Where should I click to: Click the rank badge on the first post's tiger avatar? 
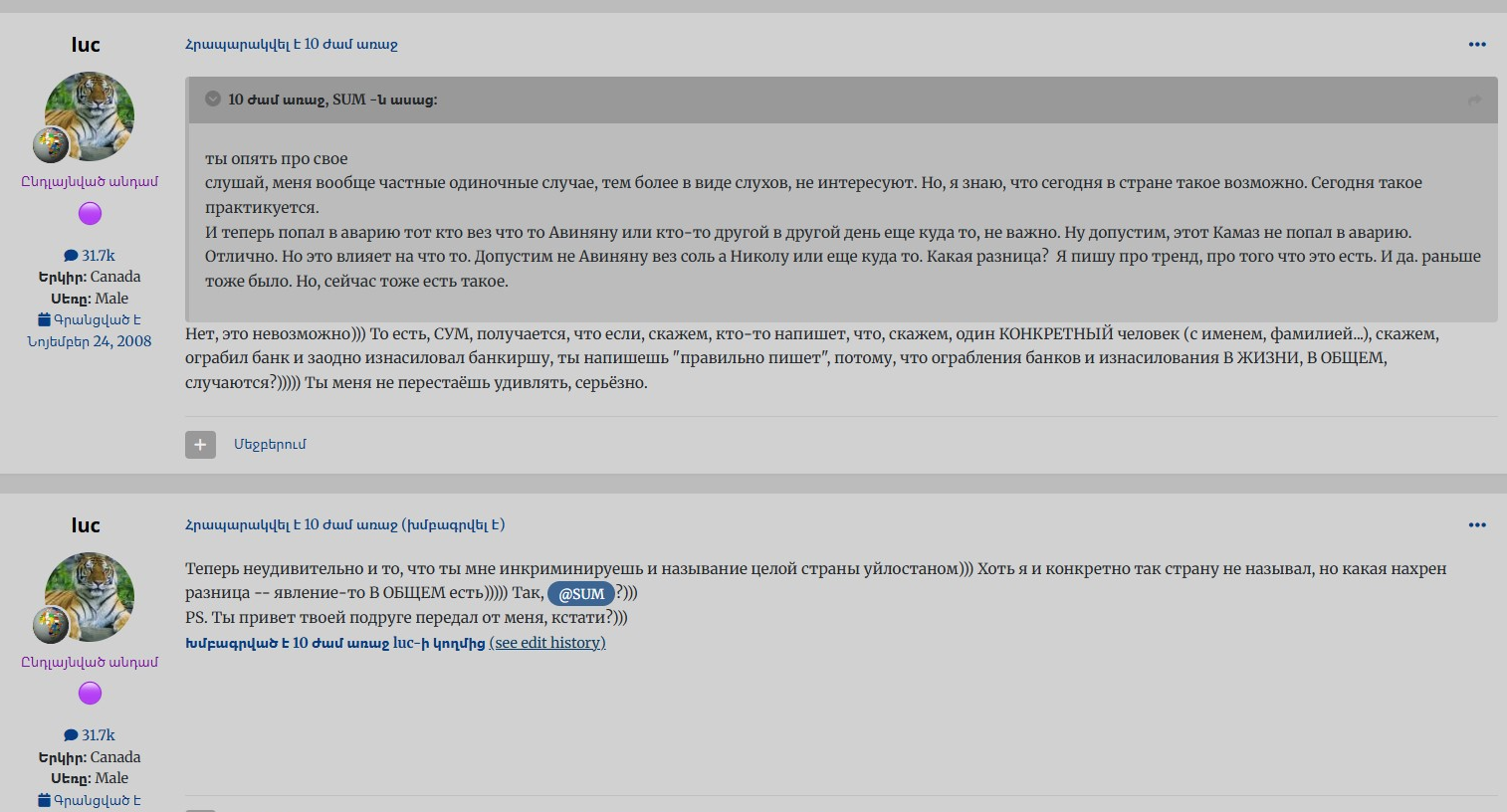coord(50,145)
